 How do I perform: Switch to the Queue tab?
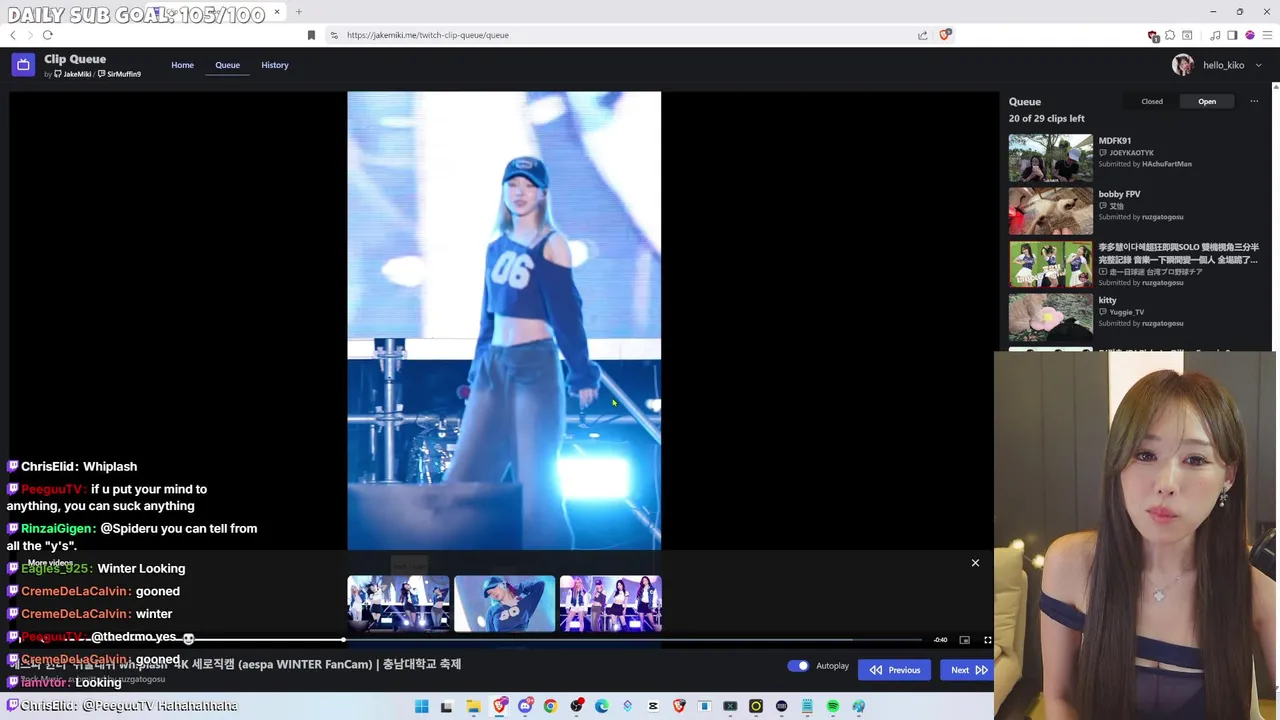click(227, 65)
